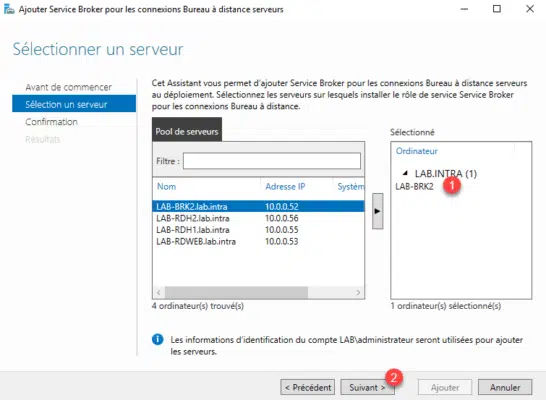The image size is (546, 400).
Task: Click the horizontal scrollbar thumb in the server list
Action: tap(236, 292)
